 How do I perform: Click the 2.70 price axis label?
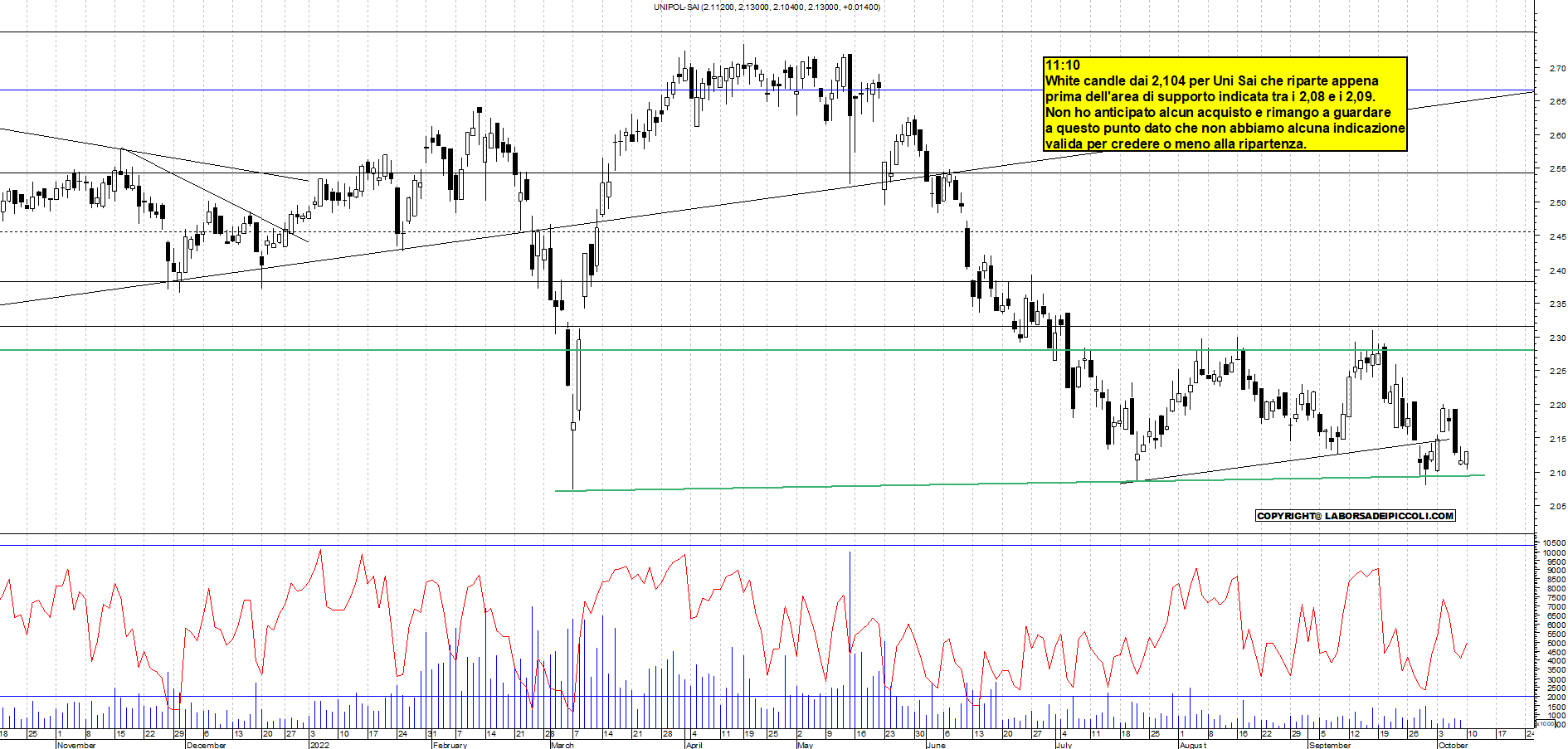(x=1556, y=68)
